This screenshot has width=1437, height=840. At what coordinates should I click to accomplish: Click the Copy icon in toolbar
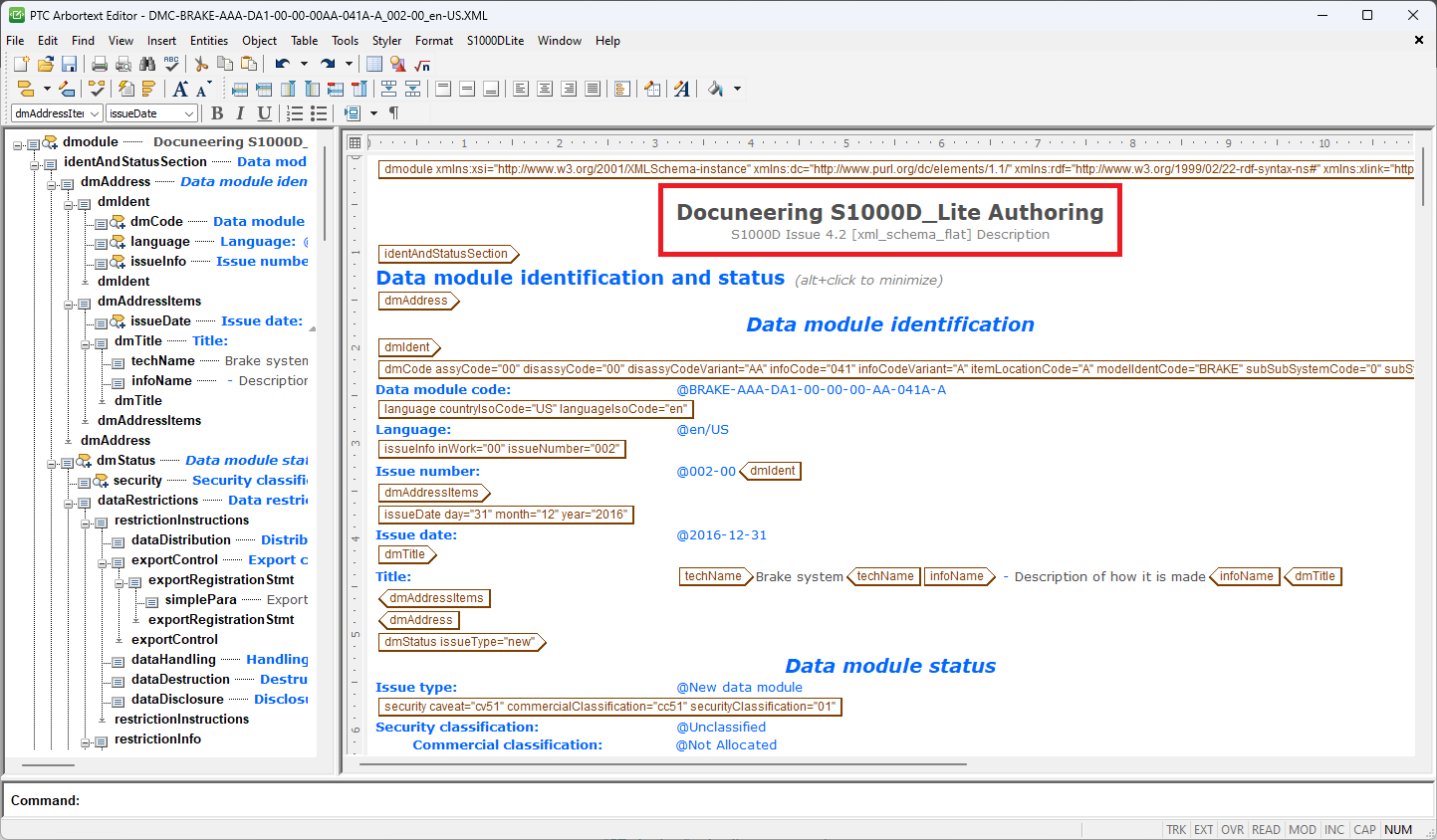(225, 64)
